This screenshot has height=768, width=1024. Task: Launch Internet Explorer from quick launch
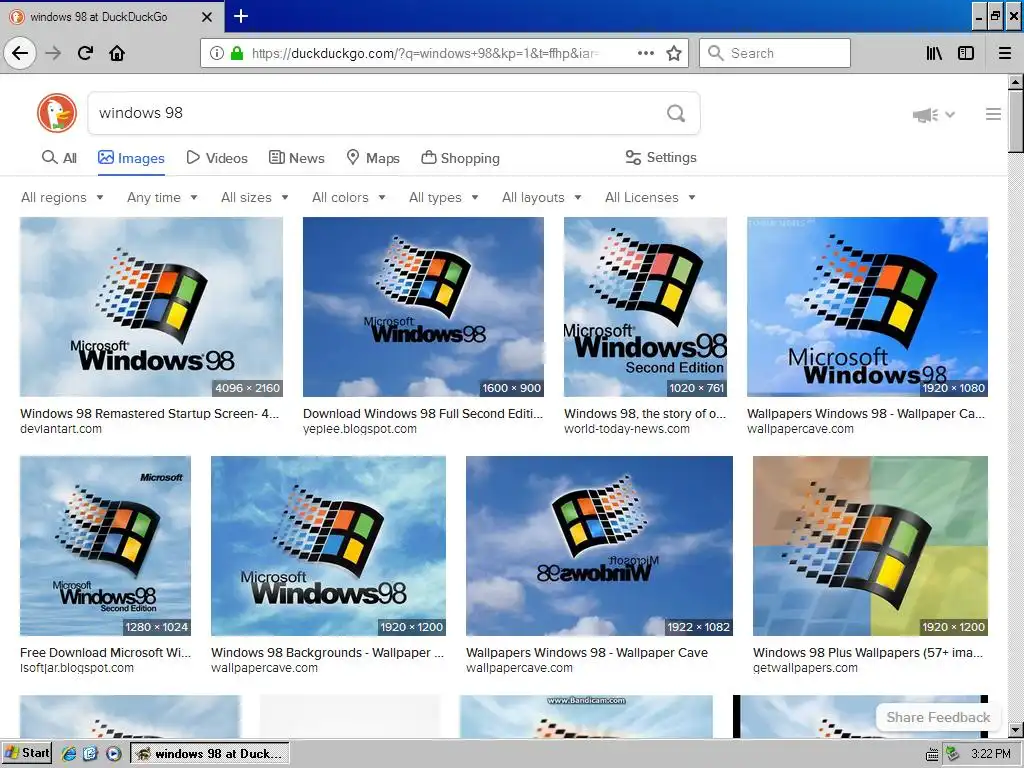pos(69,754)
